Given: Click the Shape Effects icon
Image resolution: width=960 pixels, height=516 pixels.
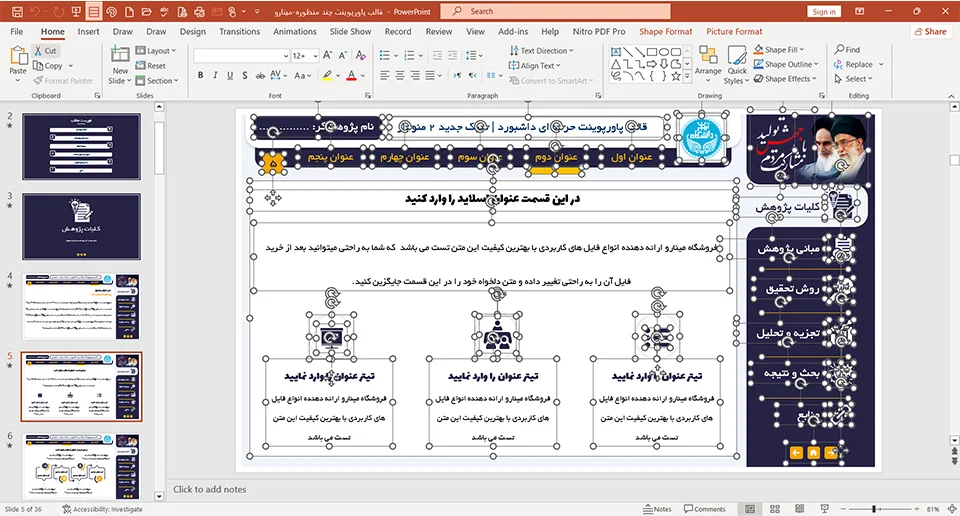Looking at the screenshot, I should pos(759,78).
